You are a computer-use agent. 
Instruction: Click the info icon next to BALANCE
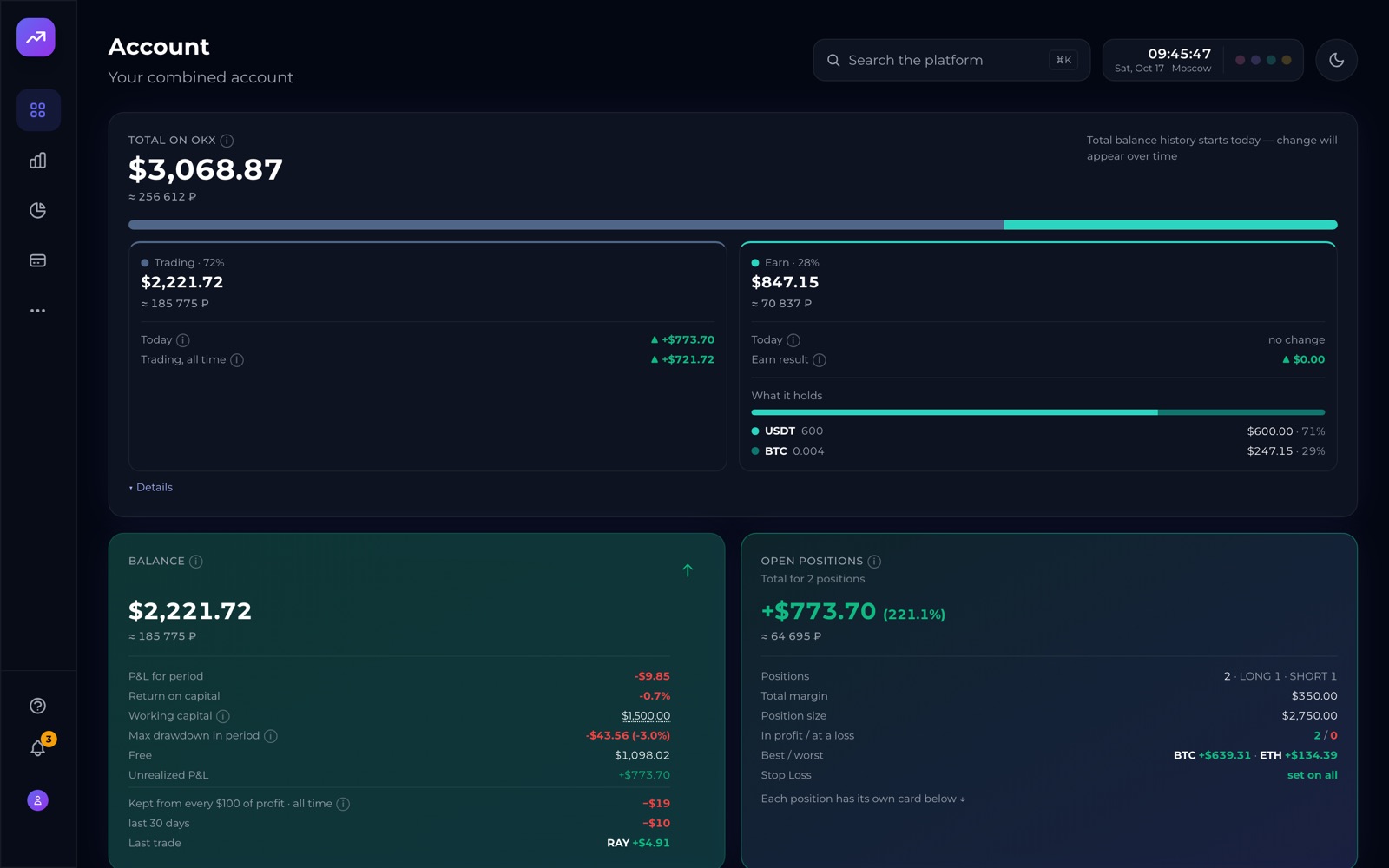196,562
